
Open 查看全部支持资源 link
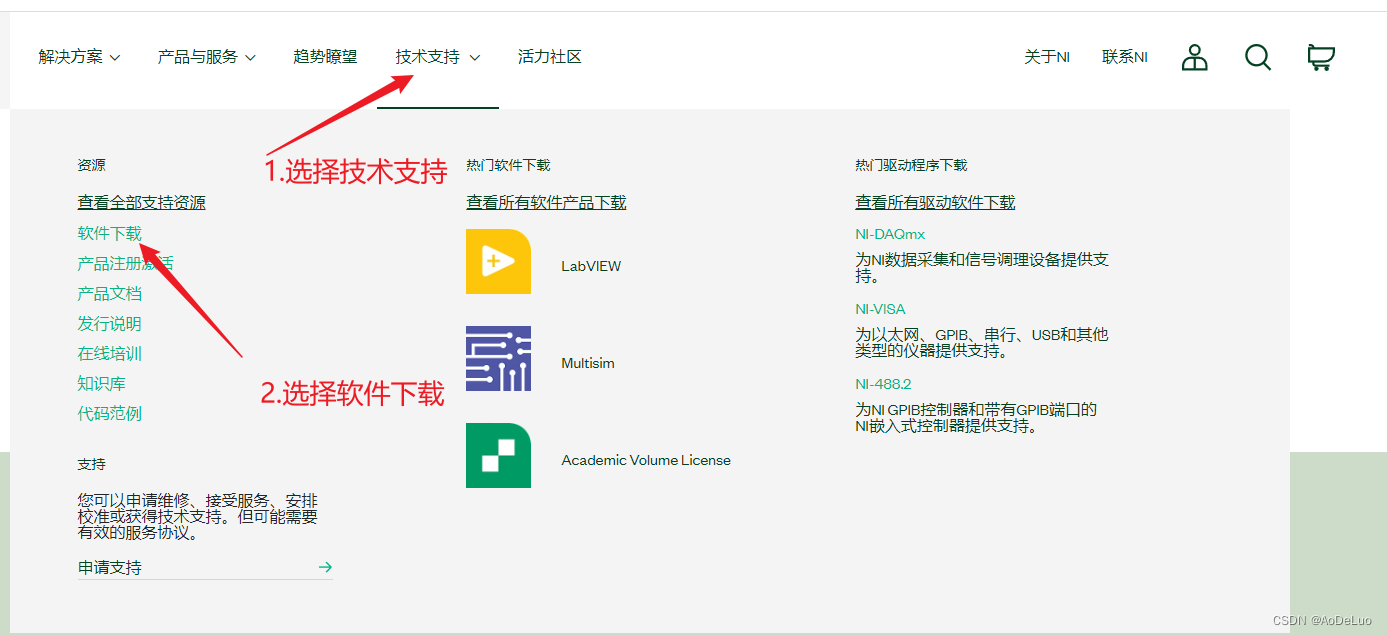(x=142, y=202)
